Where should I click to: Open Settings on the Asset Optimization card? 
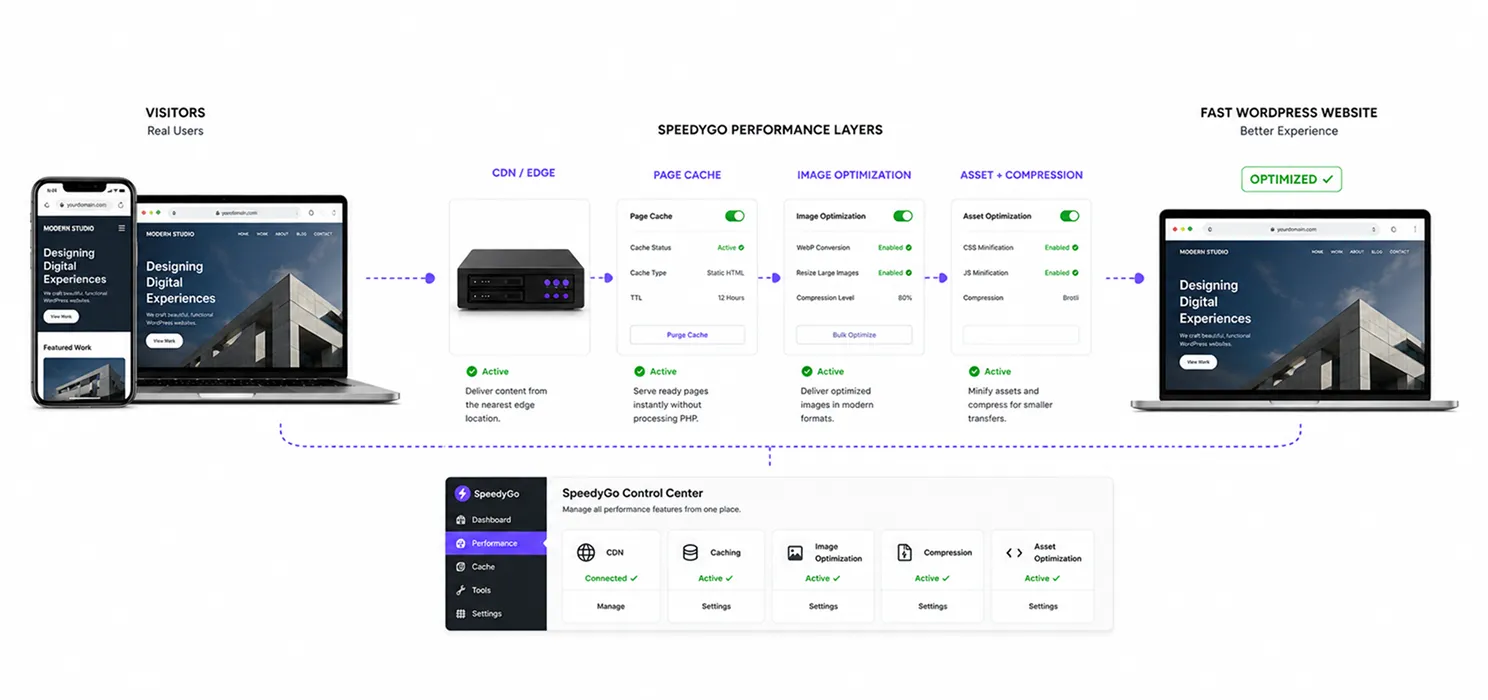pos(1043,606)
